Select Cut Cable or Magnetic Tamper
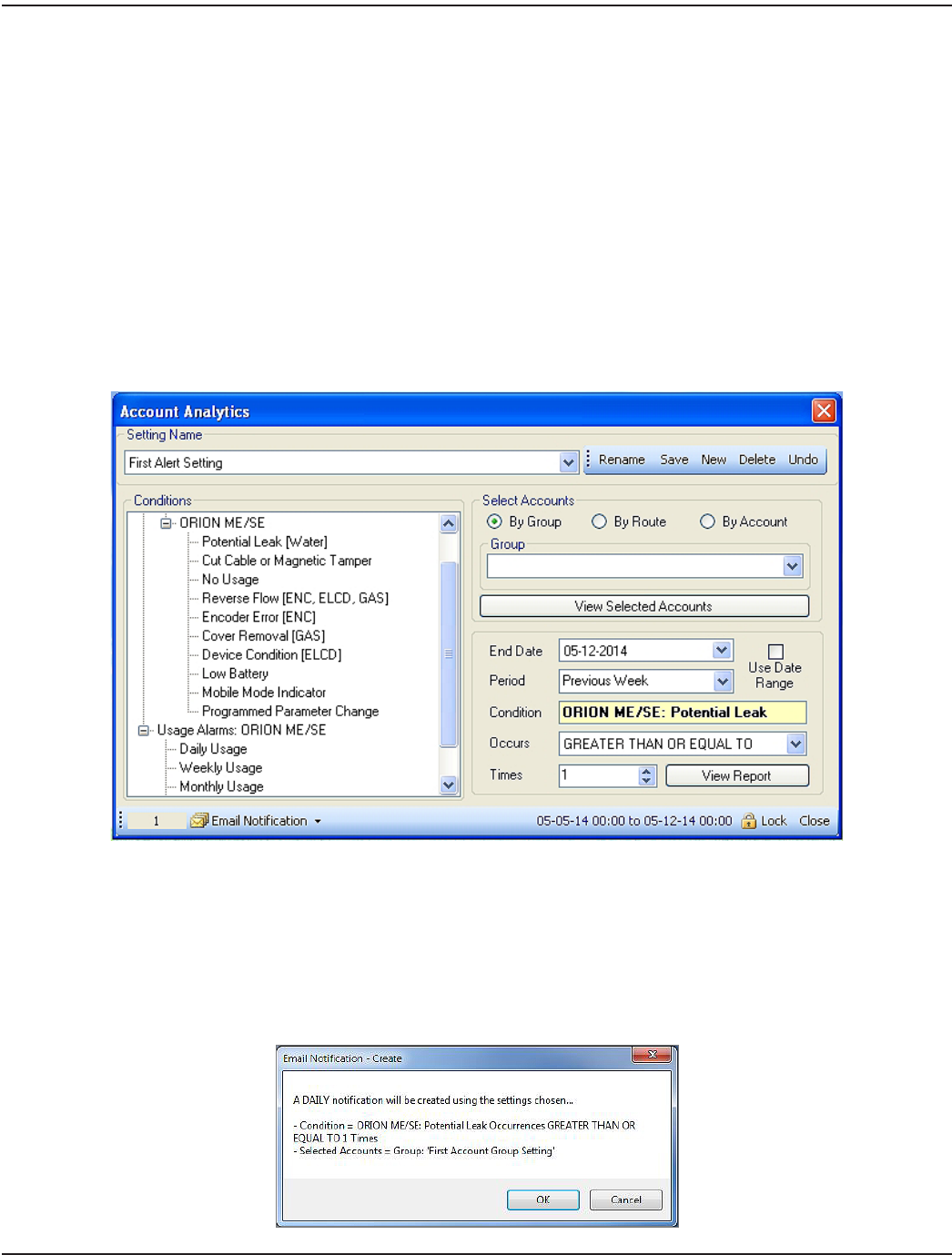 [x=287, y=561]
